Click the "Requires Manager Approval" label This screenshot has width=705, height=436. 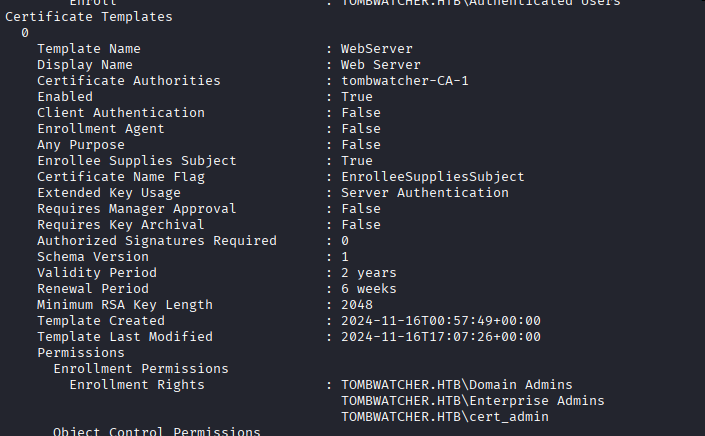coord(136,209)
